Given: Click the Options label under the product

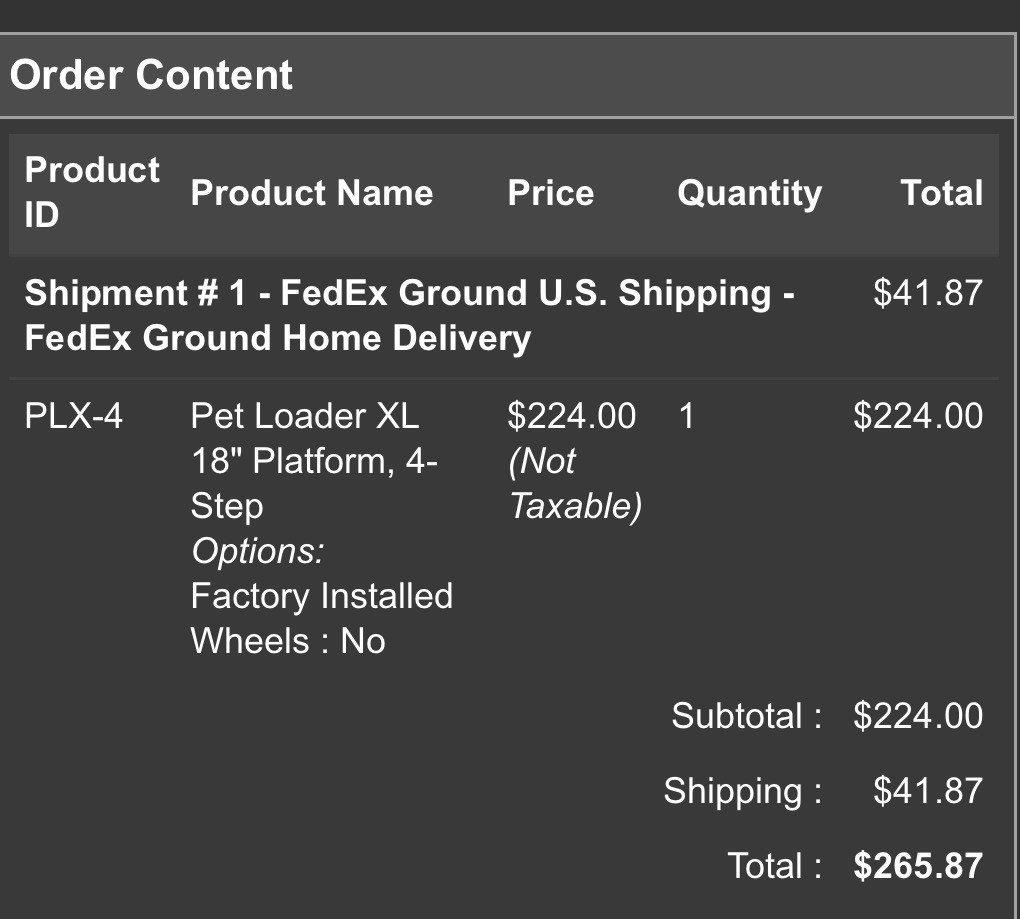Looking at the screenshot, I should click(257, 551).
